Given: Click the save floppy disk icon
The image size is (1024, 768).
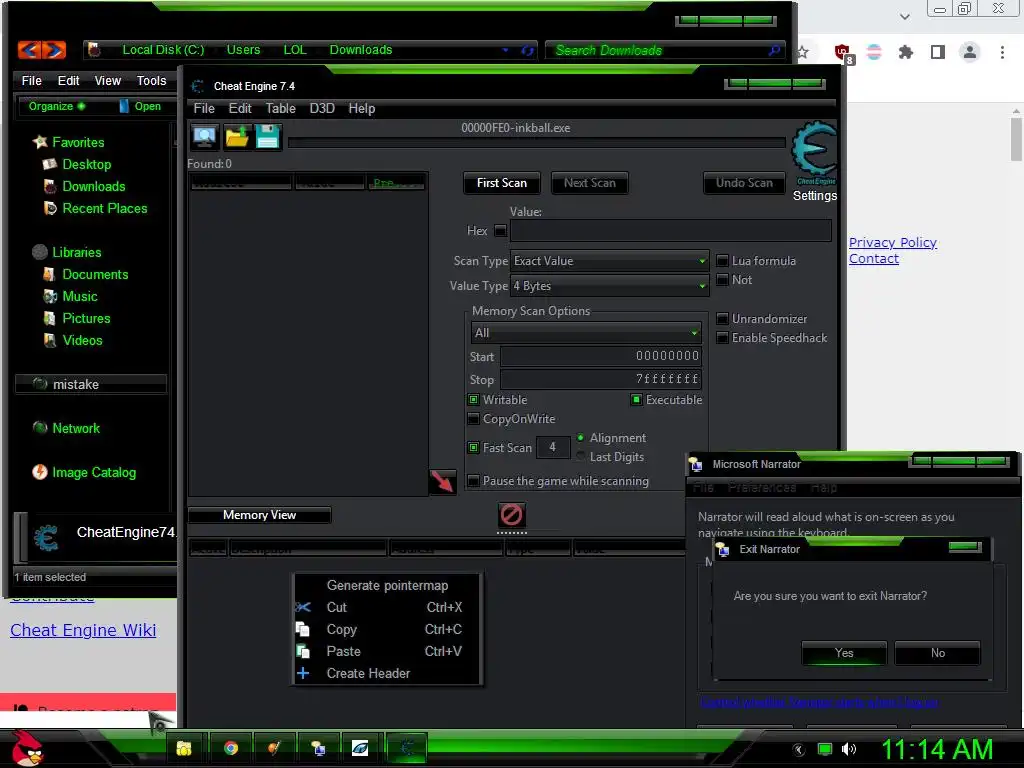Looking at the screenshot, I should (x=268, y=137).
